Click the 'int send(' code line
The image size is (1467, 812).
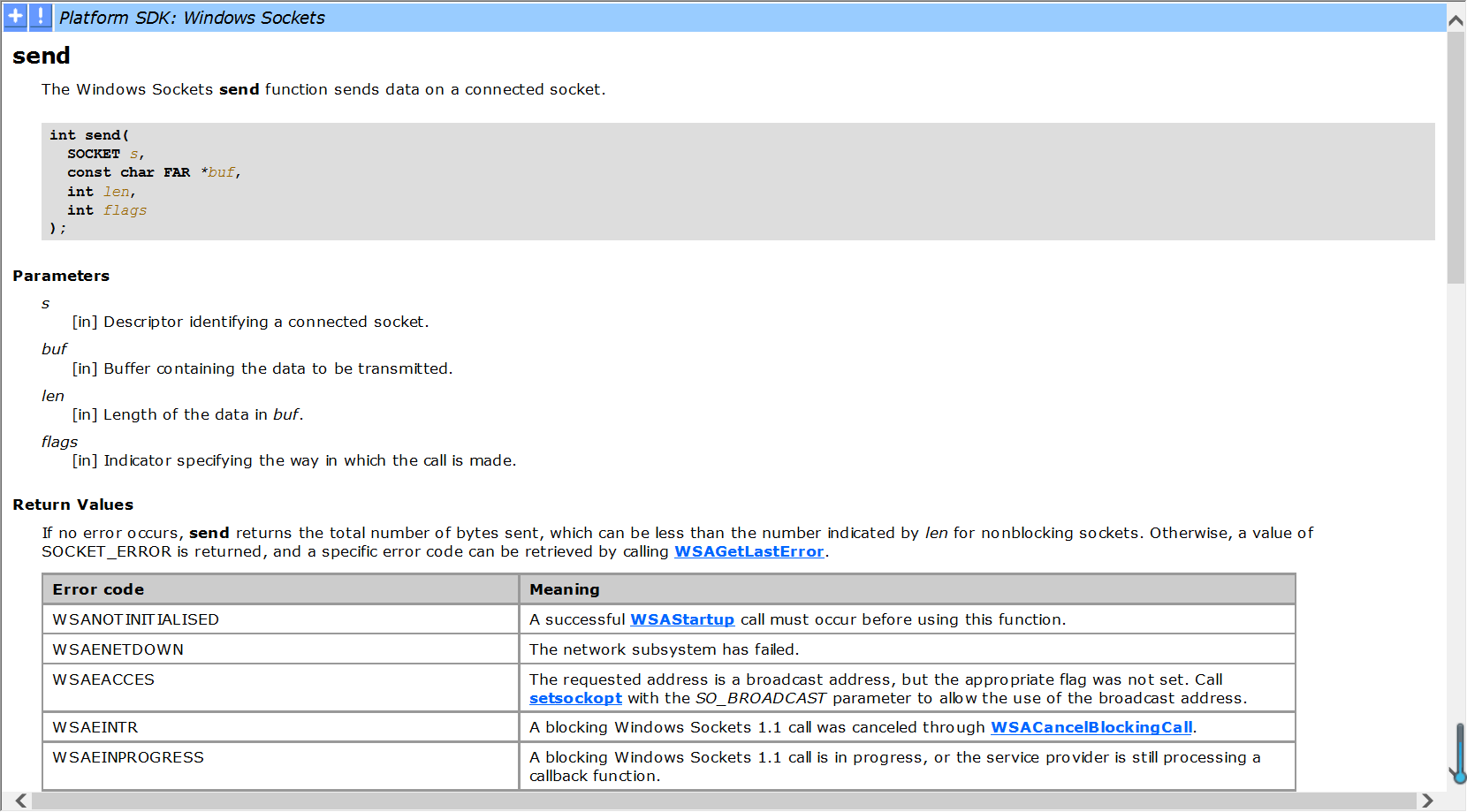pos(89,135)
